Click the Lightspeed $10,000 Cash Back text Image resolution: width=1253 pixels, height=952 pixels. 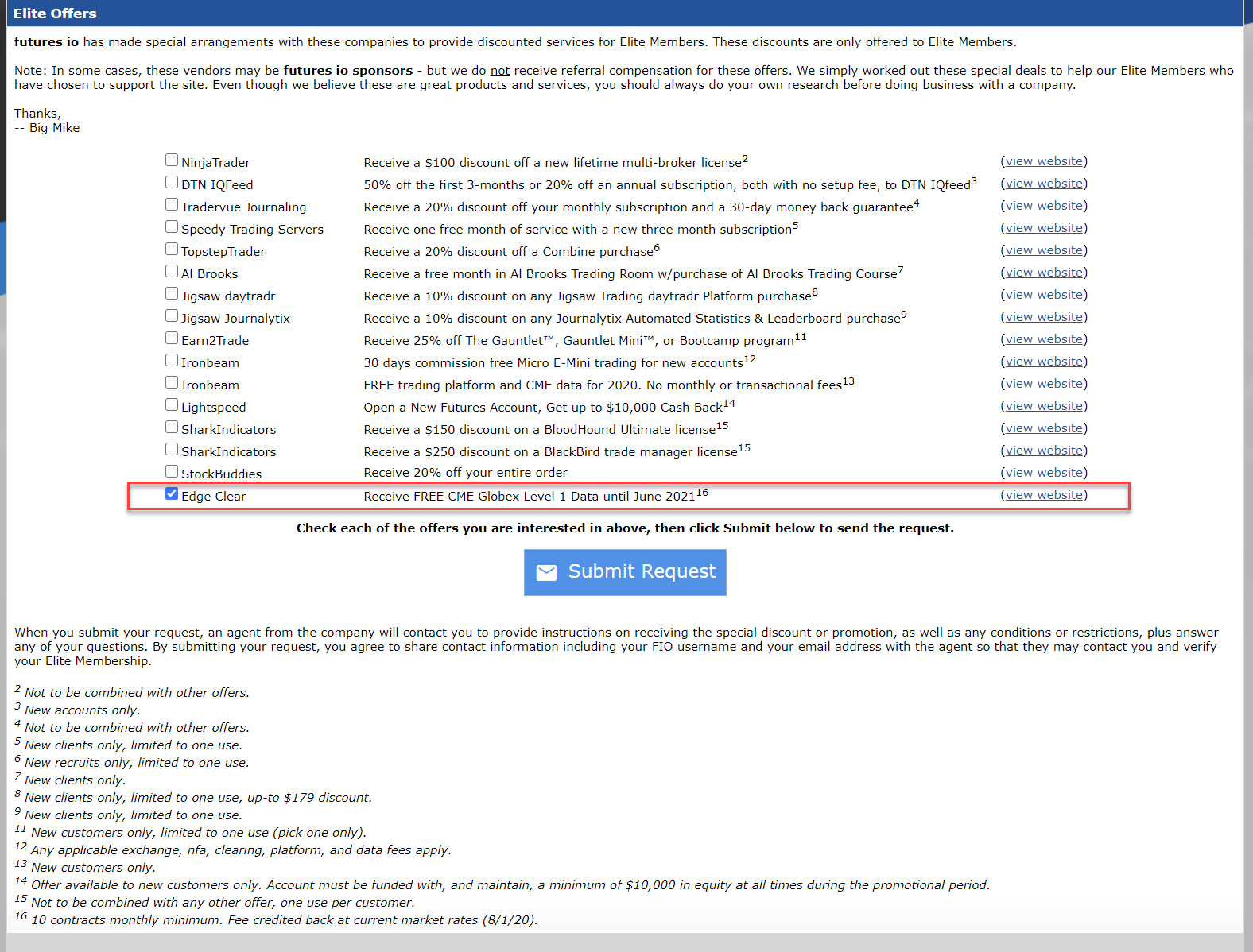[549, 407]
